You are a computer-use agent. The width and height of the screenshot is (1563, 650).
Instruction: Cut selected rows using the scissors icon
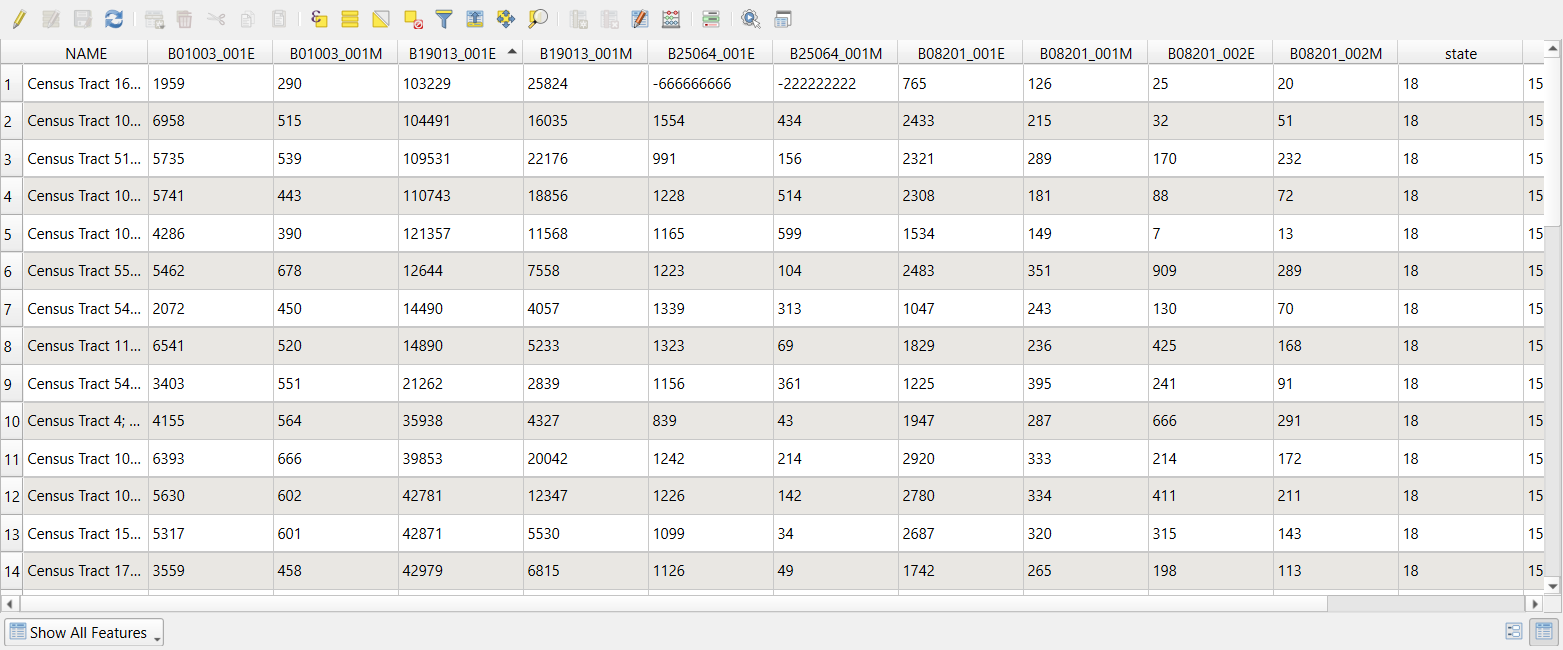point(217,19)
